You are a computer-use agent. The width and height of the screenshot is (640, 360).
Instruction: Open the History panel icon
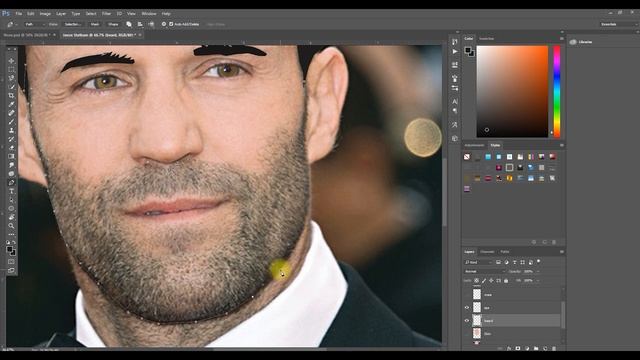[x=455, y=42]
